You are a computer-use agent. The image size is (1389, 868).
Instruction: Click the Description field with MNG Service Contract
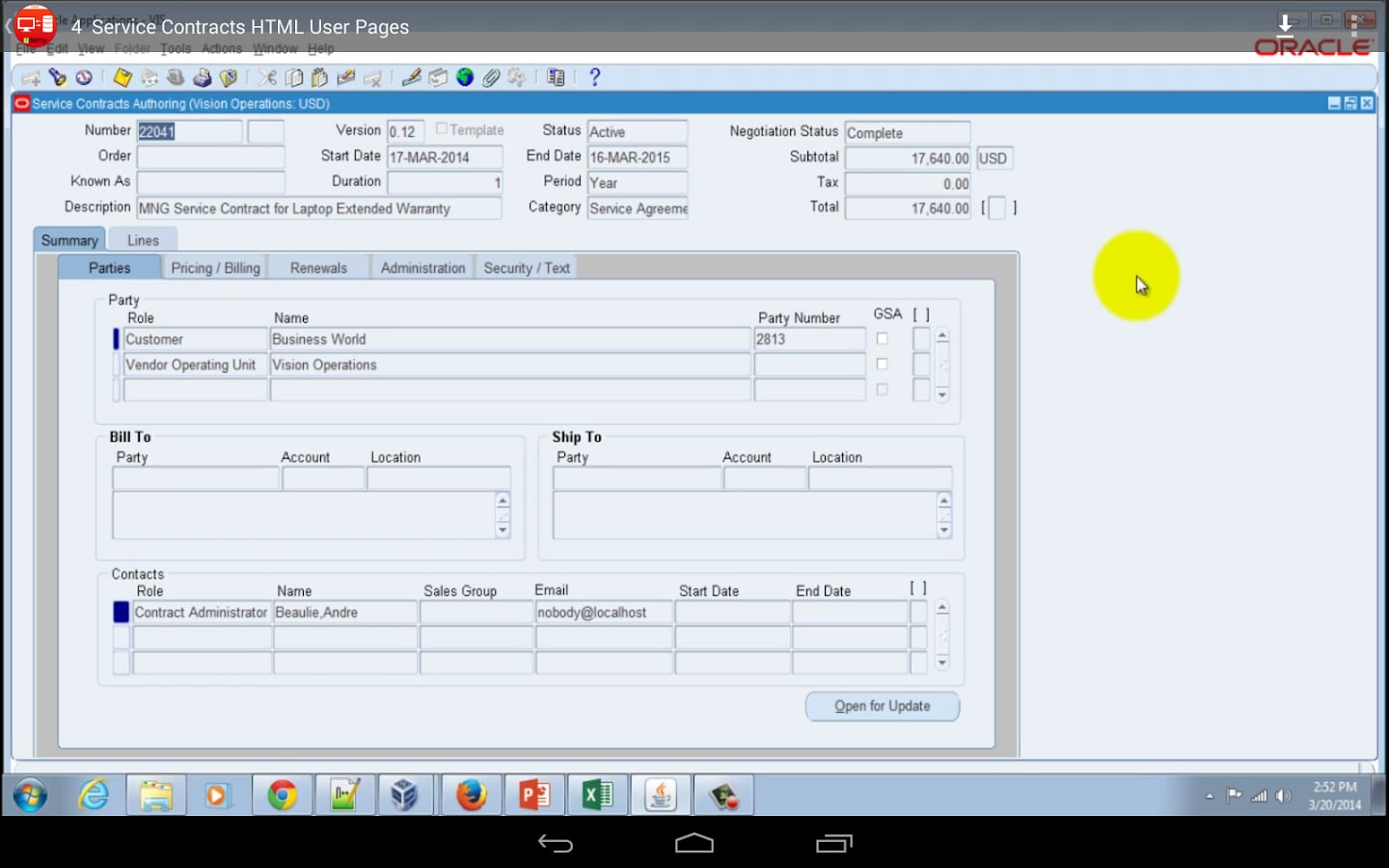coord(319,208)
